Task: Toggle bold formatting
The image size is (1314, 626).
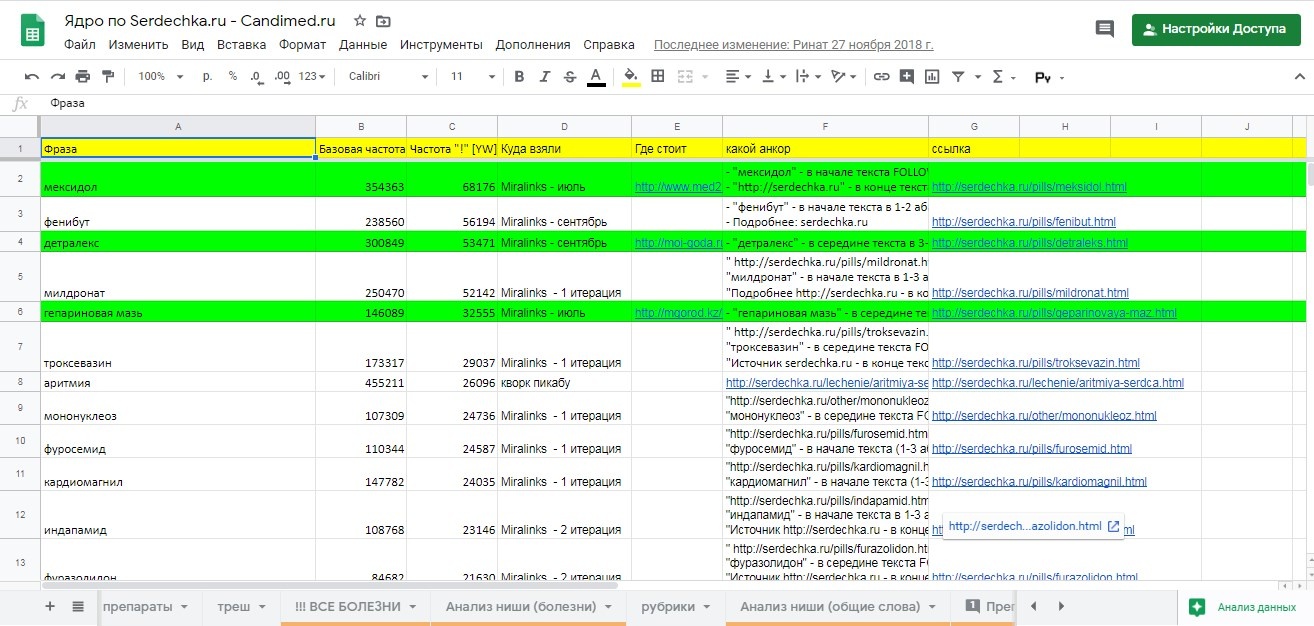Action: tap(519, 76)
